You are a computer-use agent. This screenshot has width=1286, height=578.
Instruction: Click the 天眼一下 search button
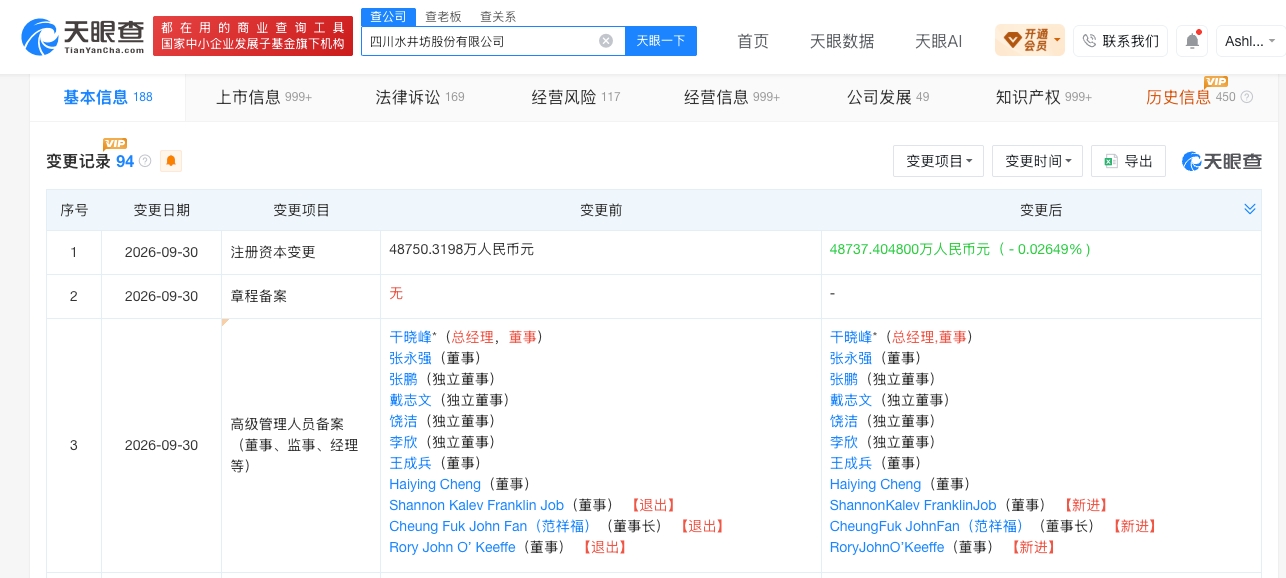661,41
